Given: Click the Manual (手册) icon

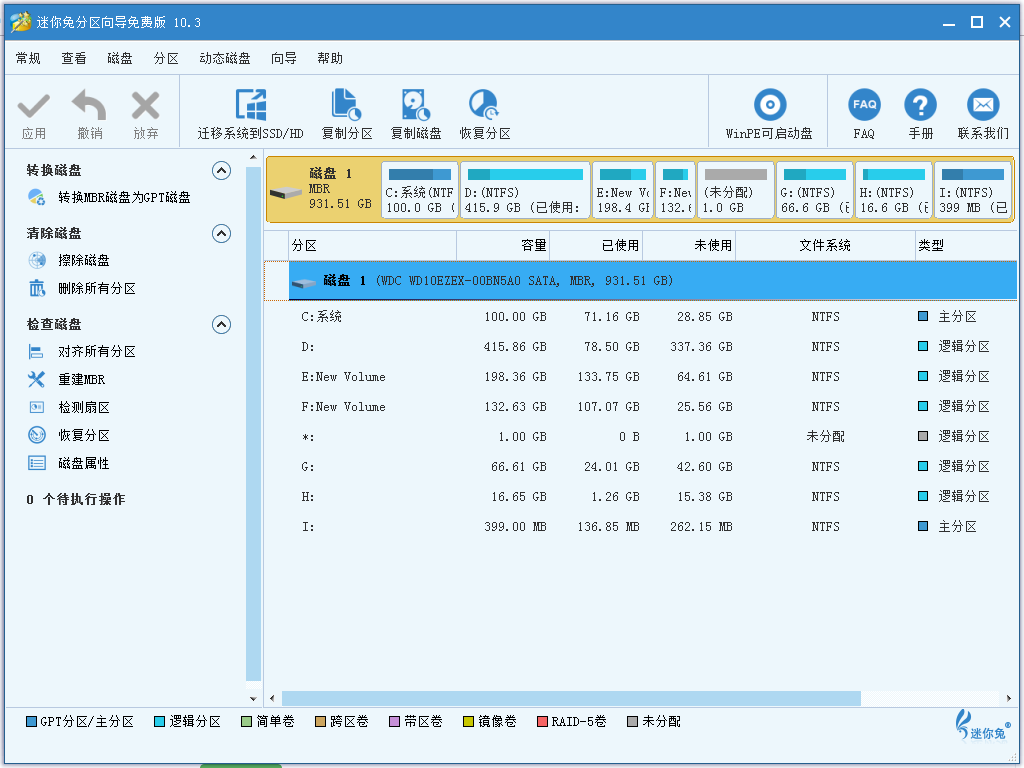Looking at the screenshot, I should coord(920,106).
